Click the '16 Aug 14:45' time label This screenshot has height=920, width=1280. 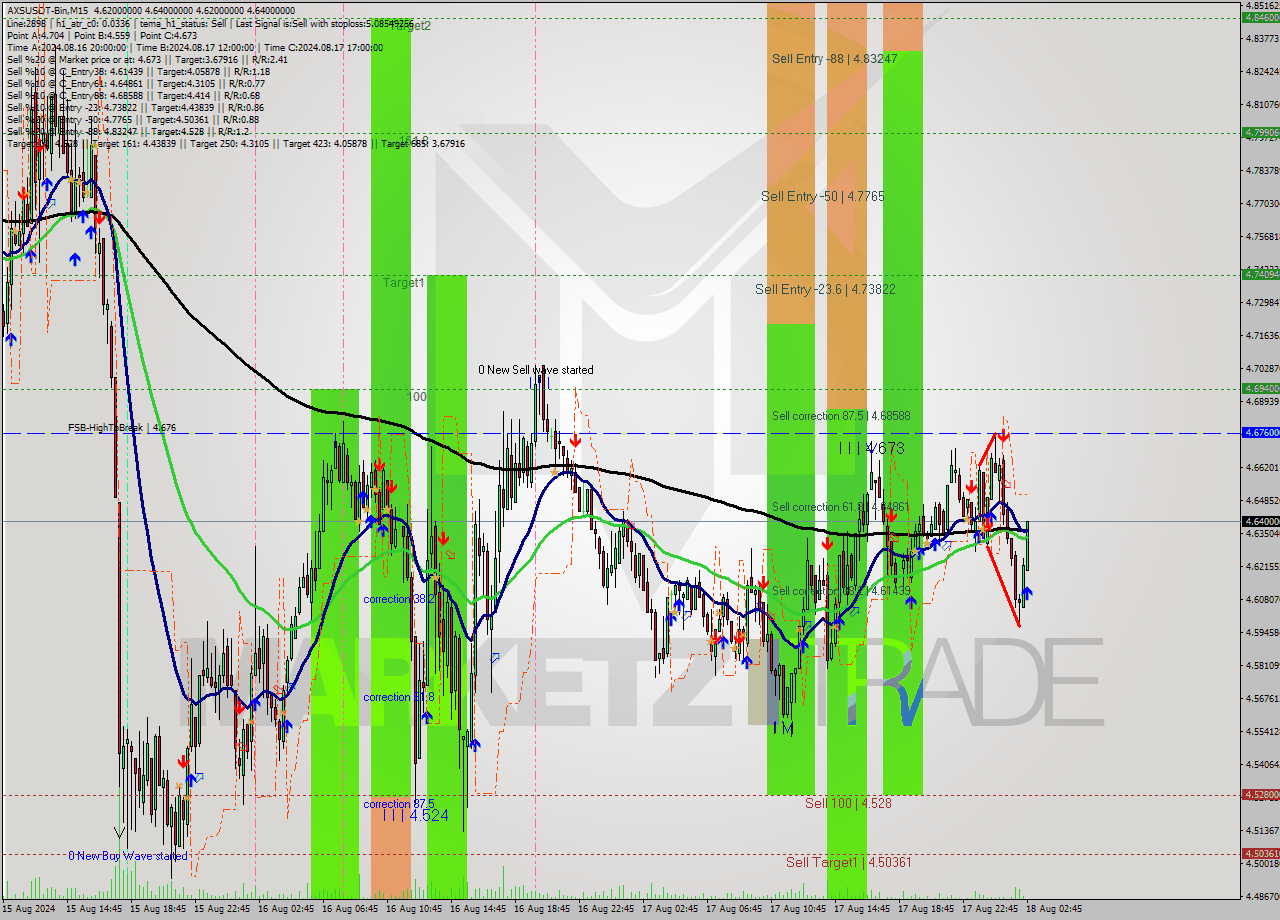477,909
